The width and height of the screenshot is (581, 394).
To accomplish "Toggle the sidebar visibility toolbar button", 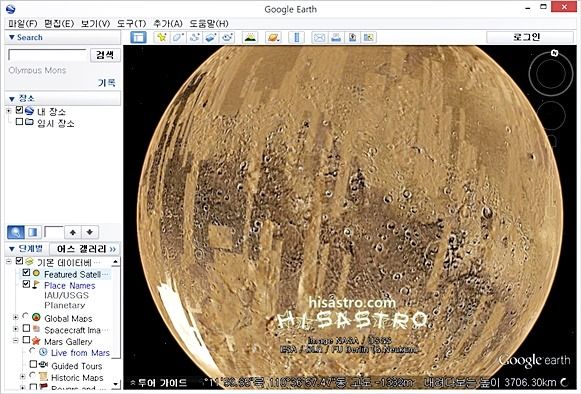I will 139,37.
